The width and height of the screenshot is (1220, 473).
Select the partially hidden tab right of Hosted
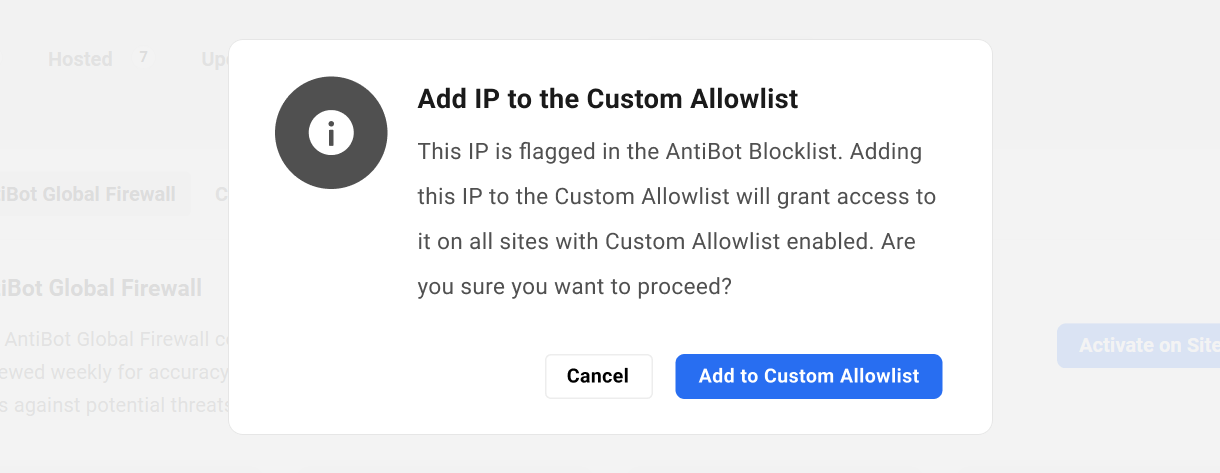tap(214, 59)
